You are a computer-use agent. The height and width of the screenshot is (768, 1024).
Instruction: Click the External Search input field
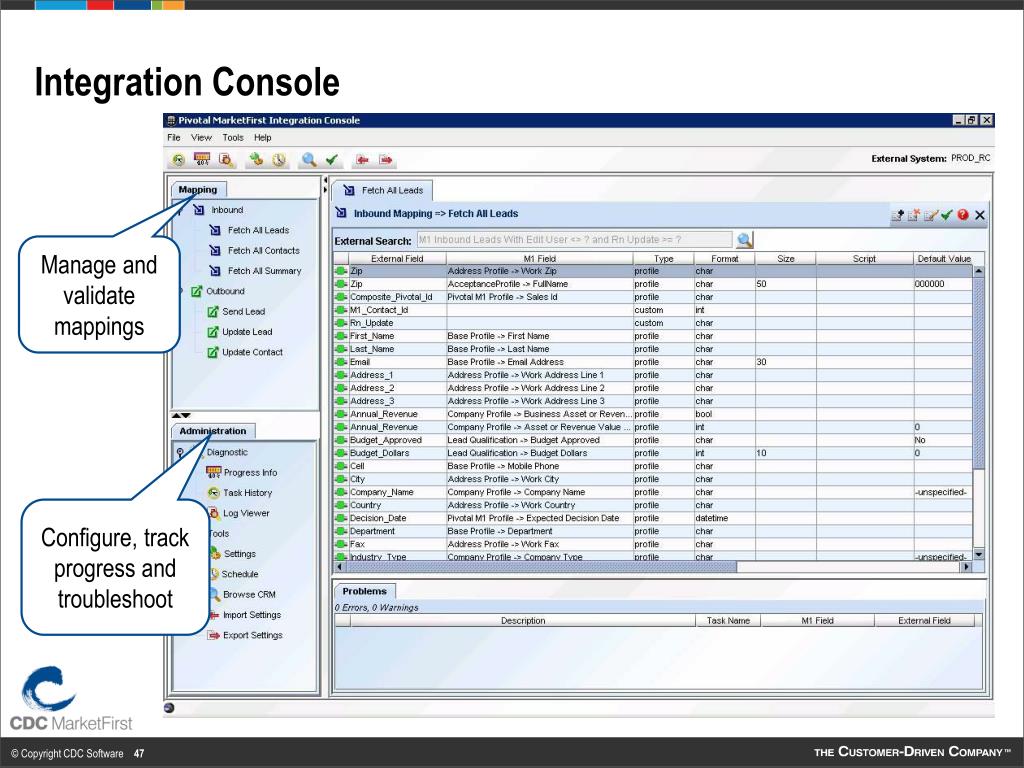coord(575,240)
